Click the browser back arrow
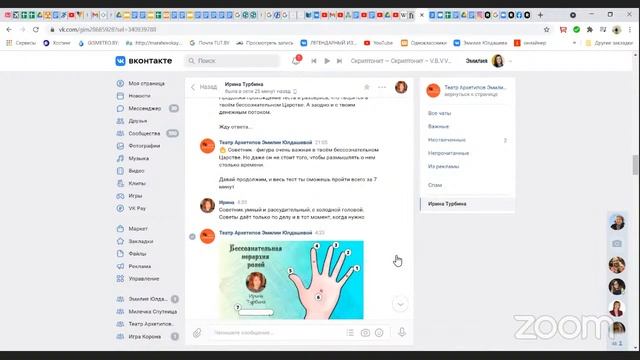Screen dimensions: 640x360 (x=9, y=29)
